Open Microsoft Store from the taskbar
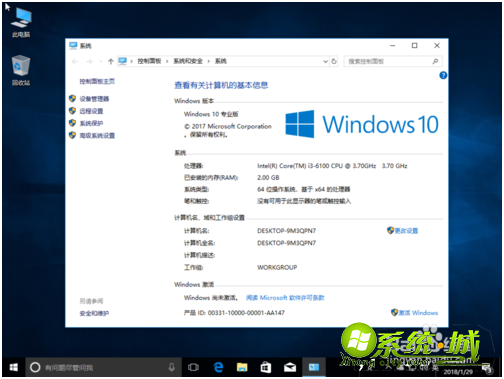The image size is (504, 379). coord(266,367)
